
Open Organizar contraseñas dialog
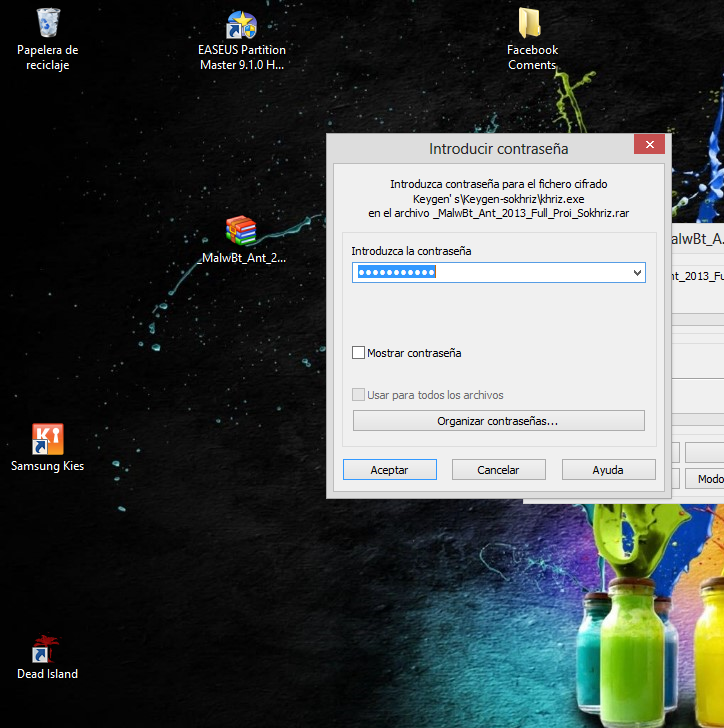click(499, 421)
